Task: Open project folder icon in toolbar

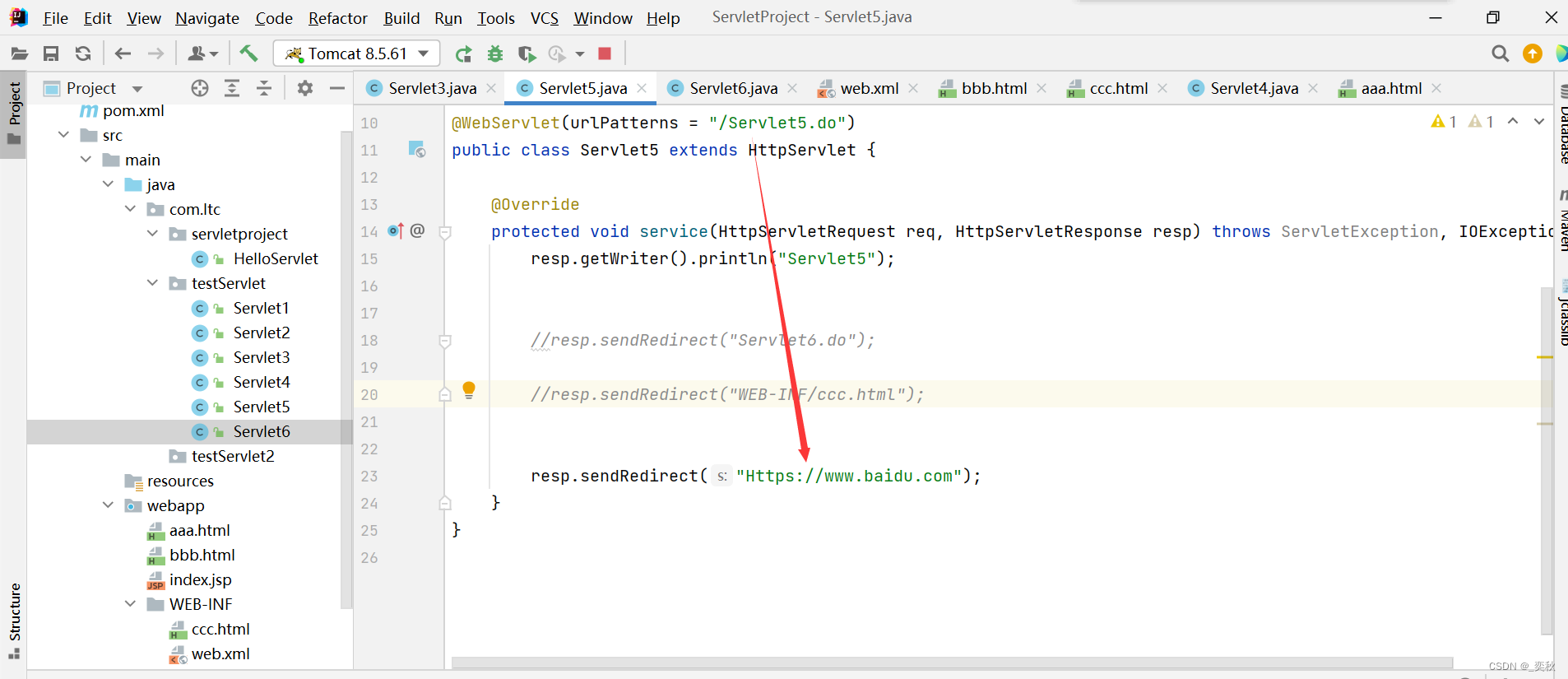Action: (x=19, y=53)
